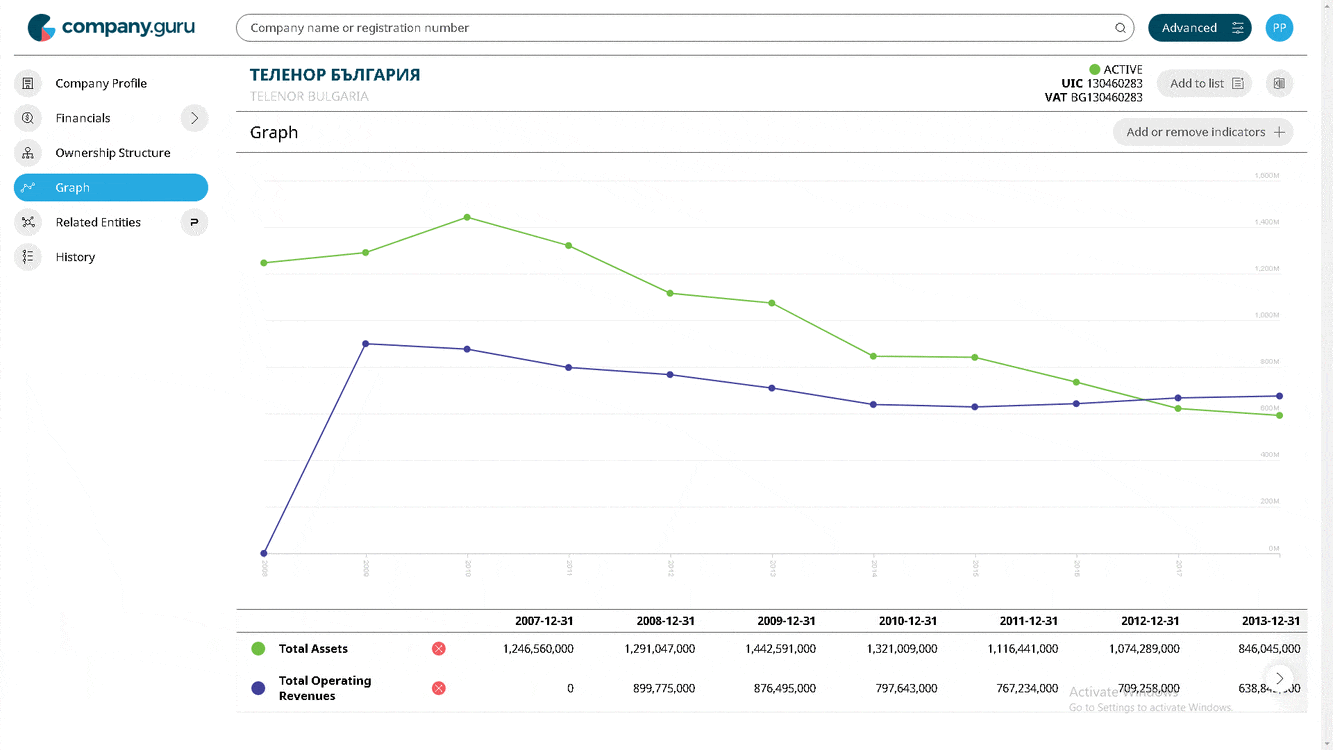The image size is (1333, 750).
Task: Click the search magnifier icon
Action: pyautogui.click(x=1121, y=28)
